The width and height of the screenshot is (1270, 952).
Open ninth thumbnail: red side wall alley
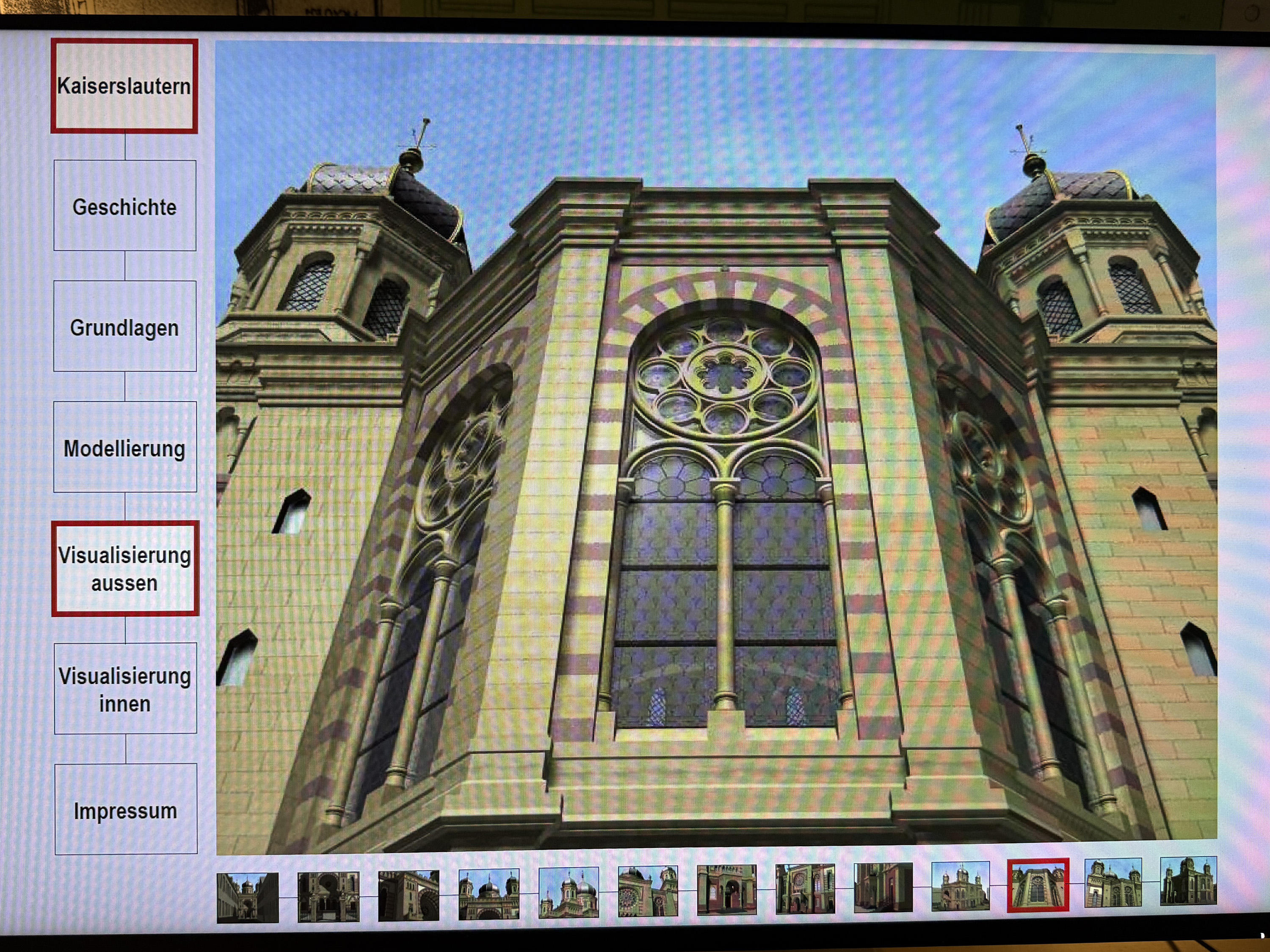[883, 886]
